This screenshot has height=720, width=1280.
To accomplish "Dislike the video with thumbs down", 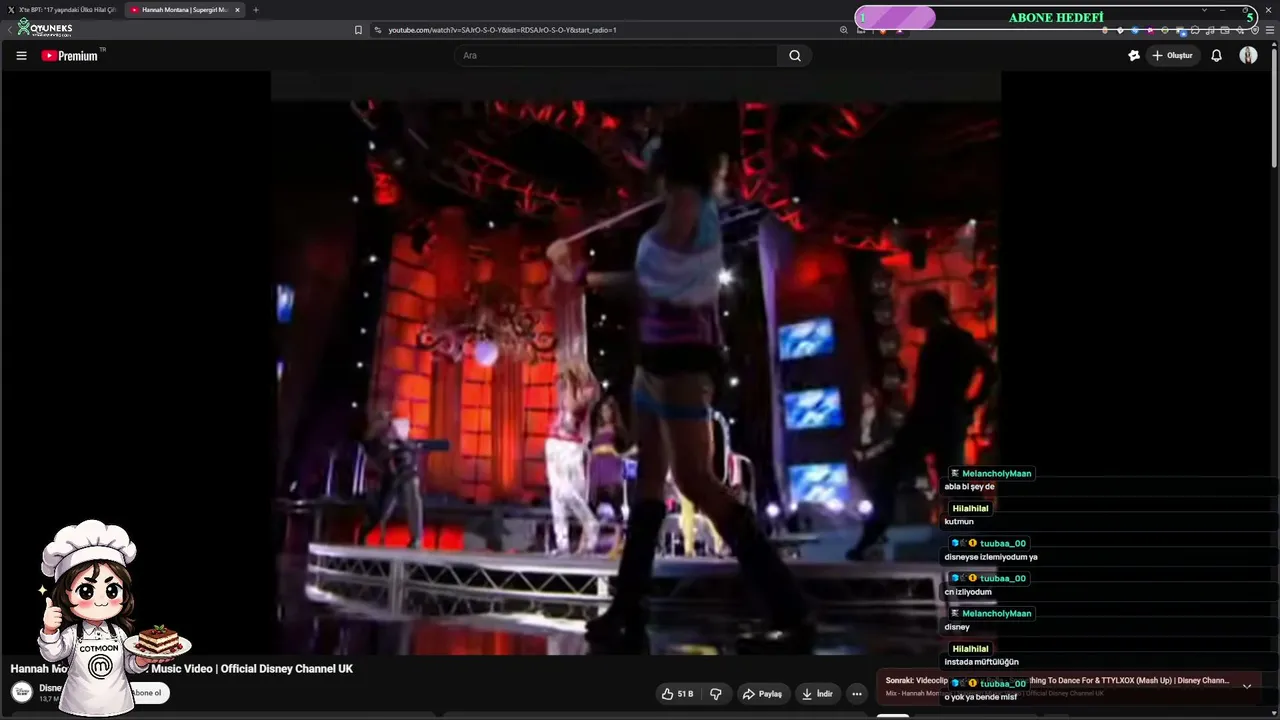I will coord(716,694).
